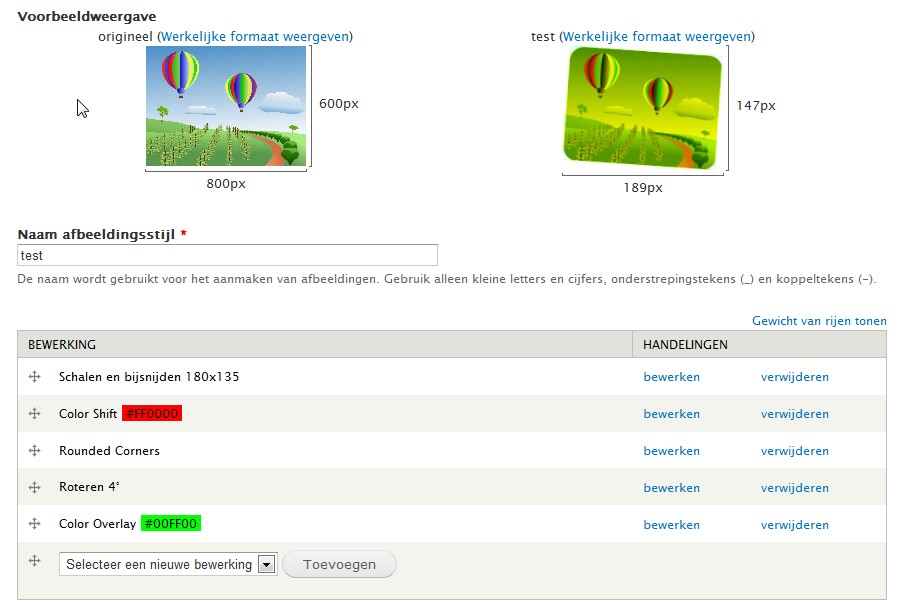Grab the drag handle beside Roteren 4°

(34, 488)
